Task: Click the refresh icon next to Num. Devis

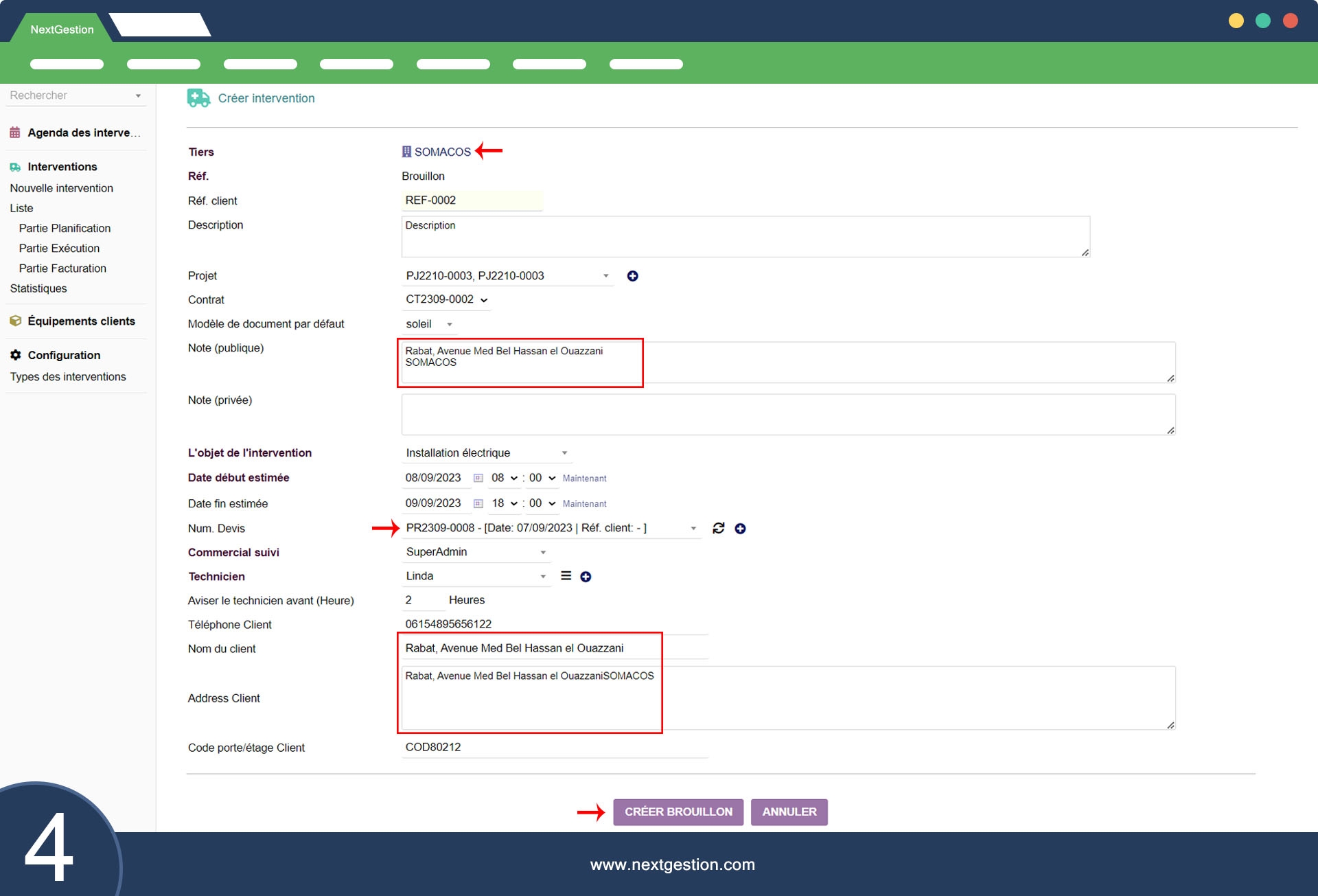Action: pos(718,528)
